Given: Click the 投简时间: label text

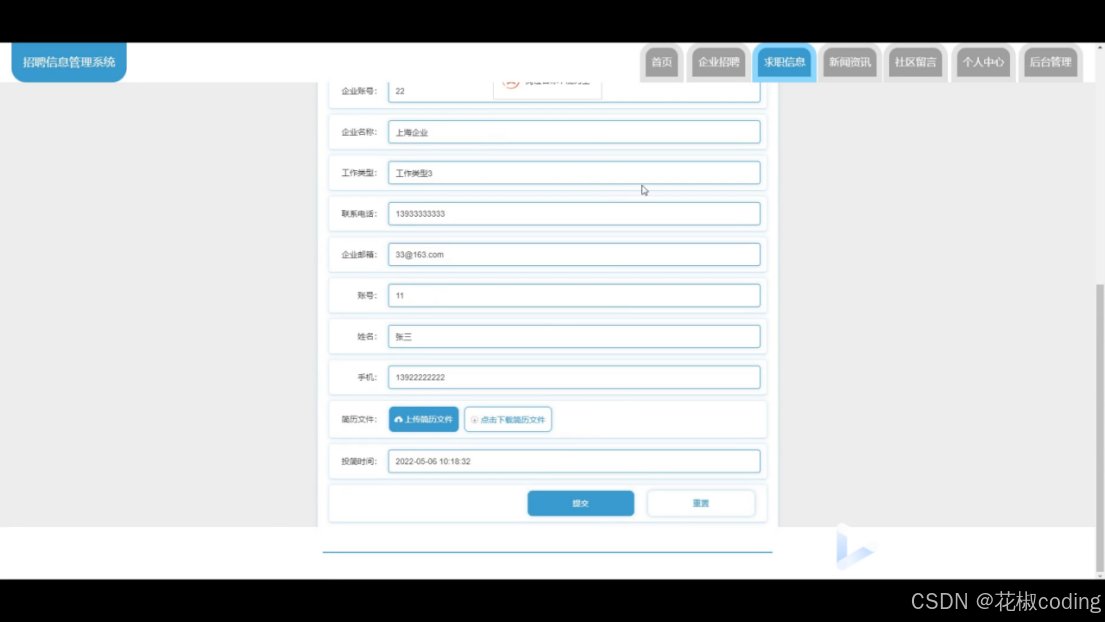Looking at the screenshot, I should (x=359, y=461).
